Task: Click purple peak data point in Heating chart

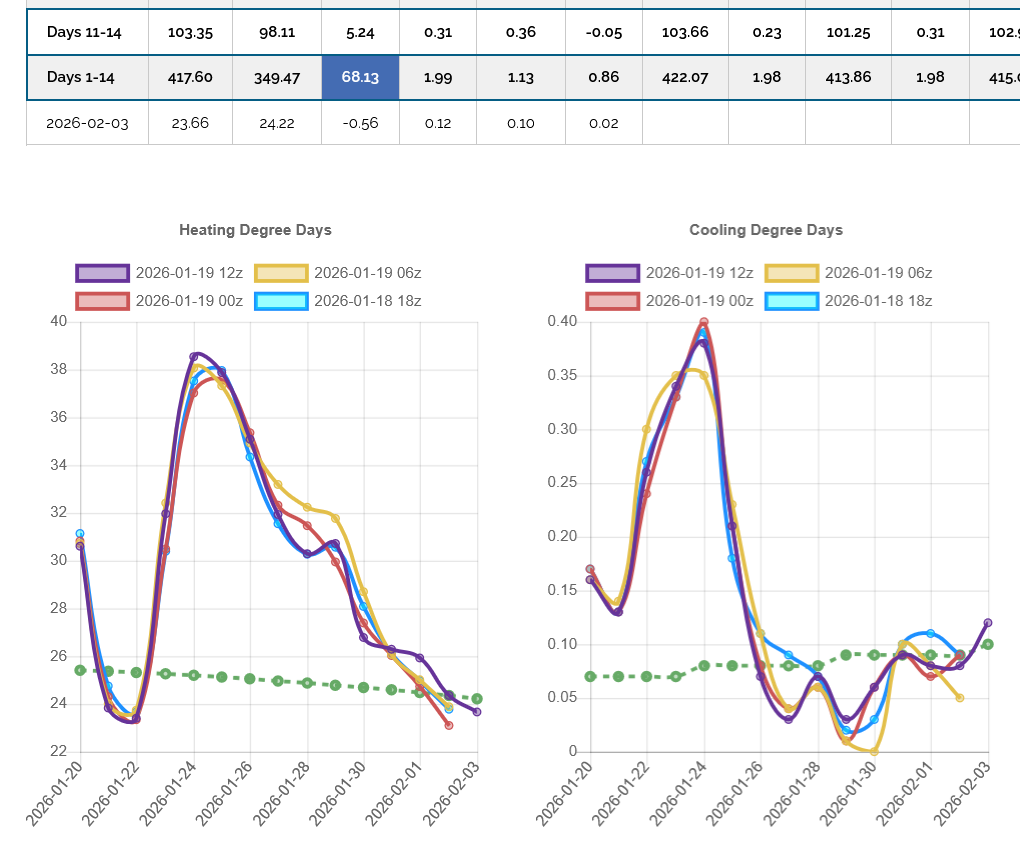Action: (194, 356)
